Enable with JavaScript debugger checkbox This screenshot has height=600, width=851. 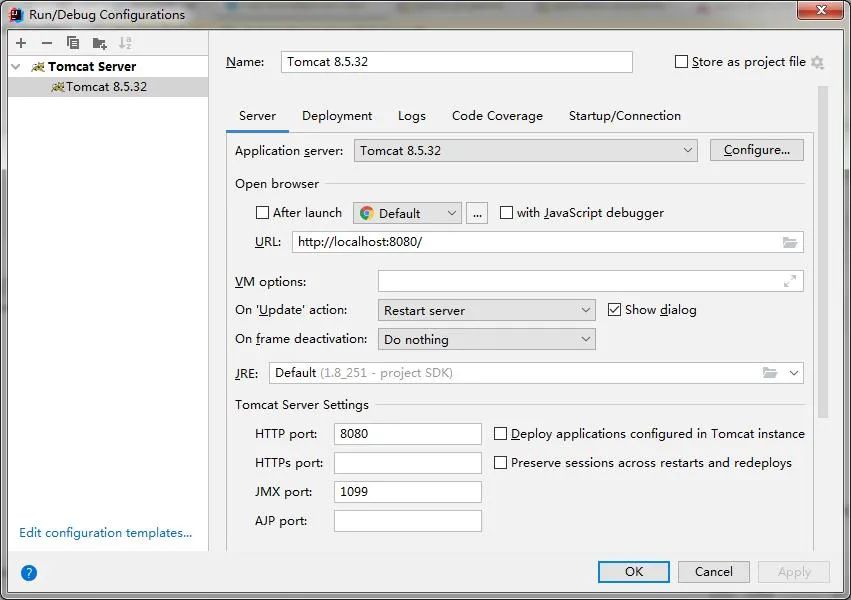point(506,213)
